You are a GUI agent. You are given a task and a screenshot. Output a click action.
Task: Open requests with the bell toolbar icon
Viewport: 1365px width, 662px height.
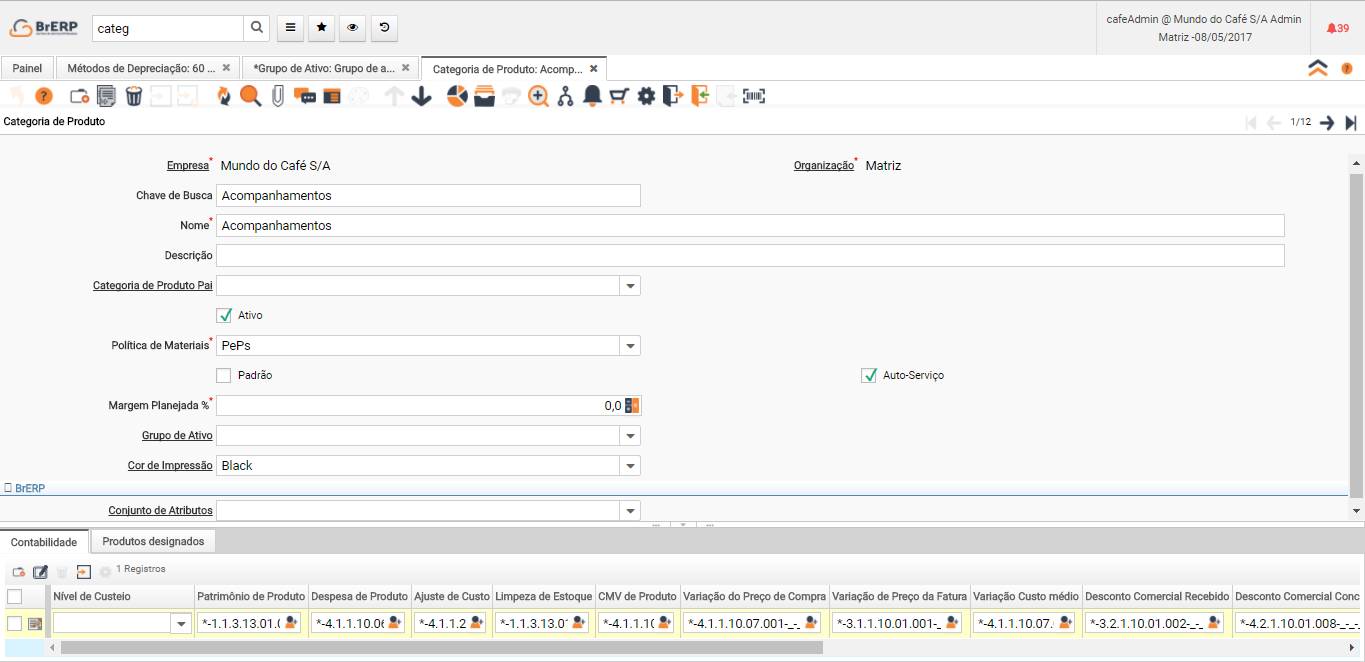click(x=592, y=96)
